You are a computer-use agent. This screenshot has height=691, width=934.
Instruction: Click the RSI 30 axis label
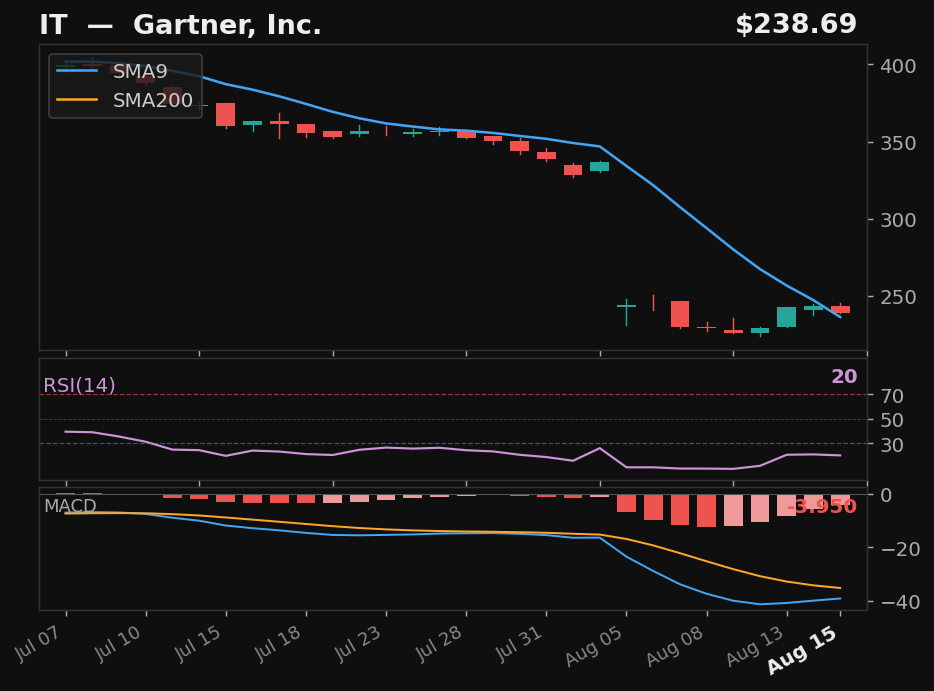pyautogui.click(x=892, y=444)
